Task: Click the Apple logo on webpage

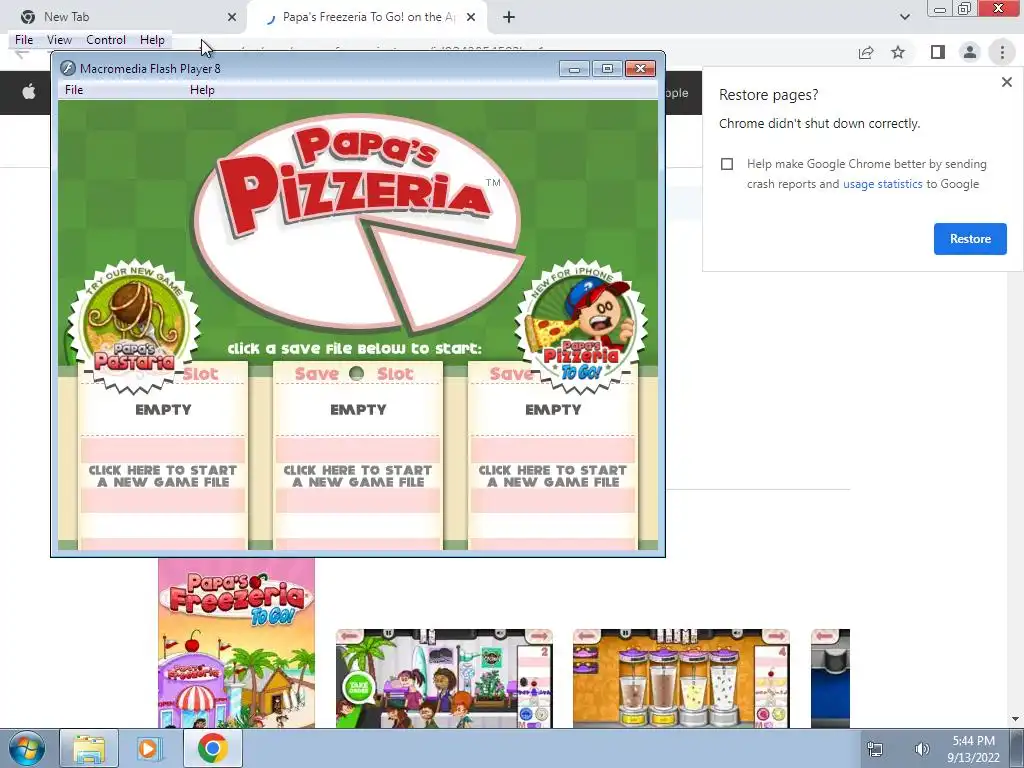Action: tap(29, 92)
